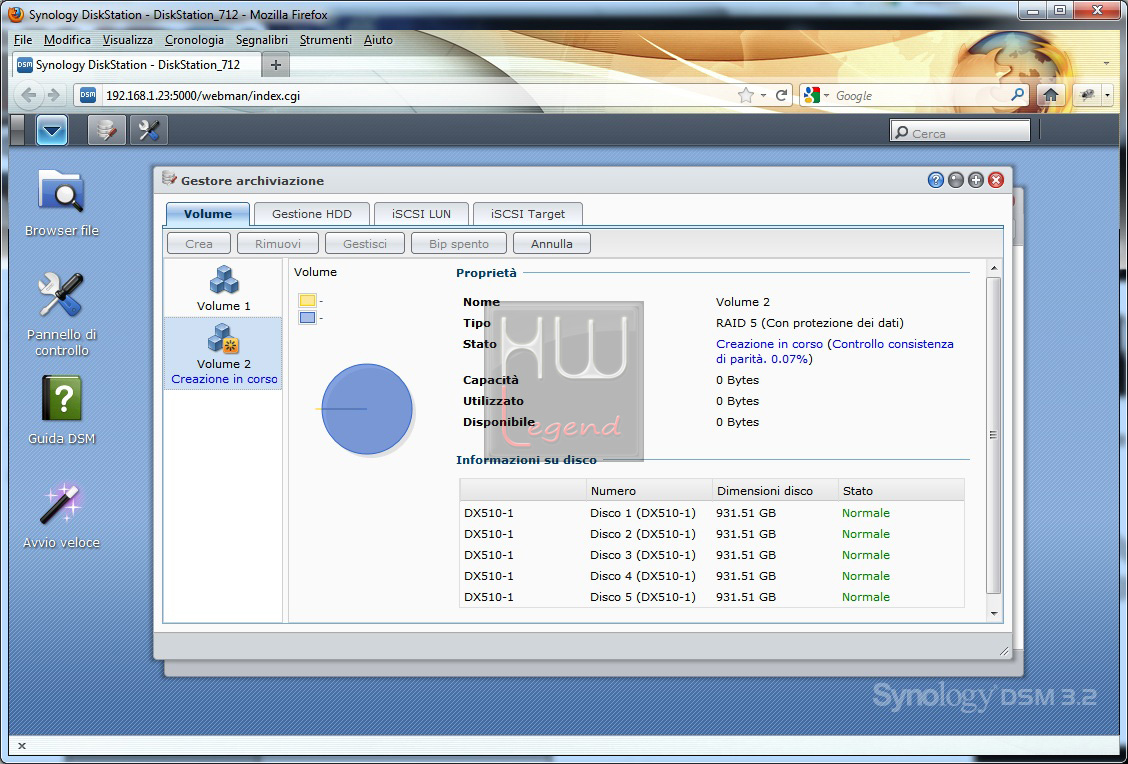Click the storage manager icon in DSM taskbar

pyautogui.click(x=106, y=130)
